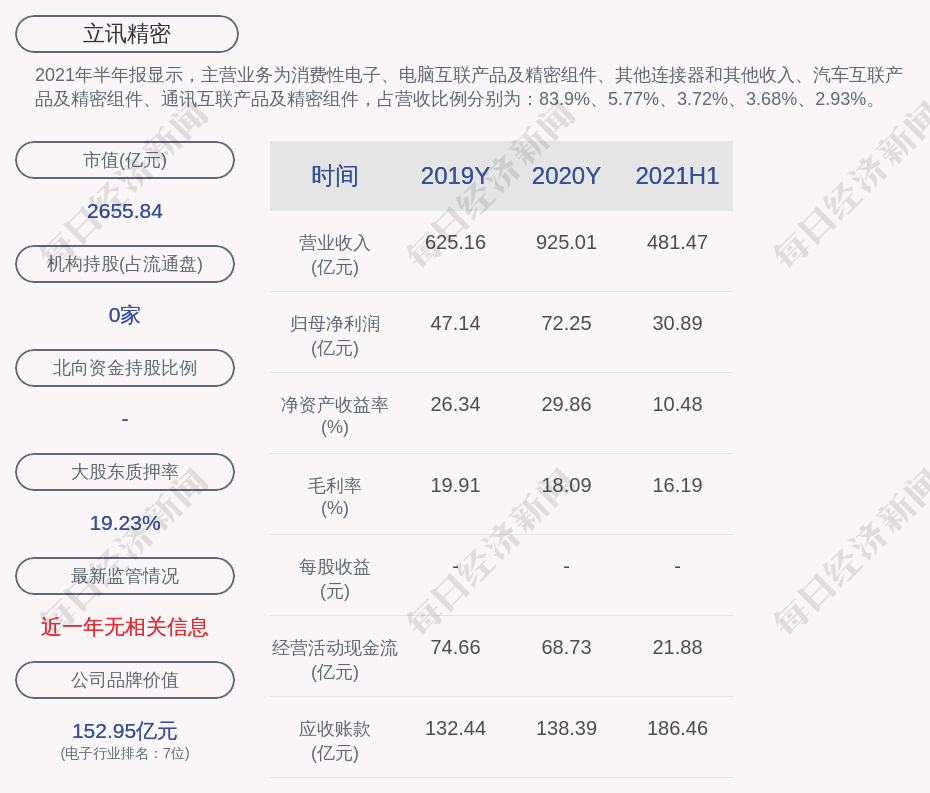Select the 归母净利润 row label
This screenshot has height=793, width=930.
click(335, 336)
